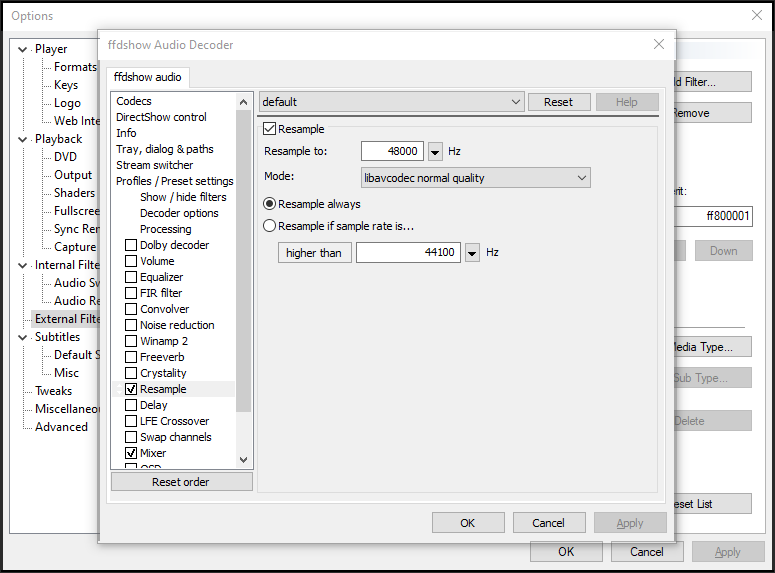Enable Noise reduction checkbox
775x573 pixels.
pyautogui.click(x=131, y=325)
